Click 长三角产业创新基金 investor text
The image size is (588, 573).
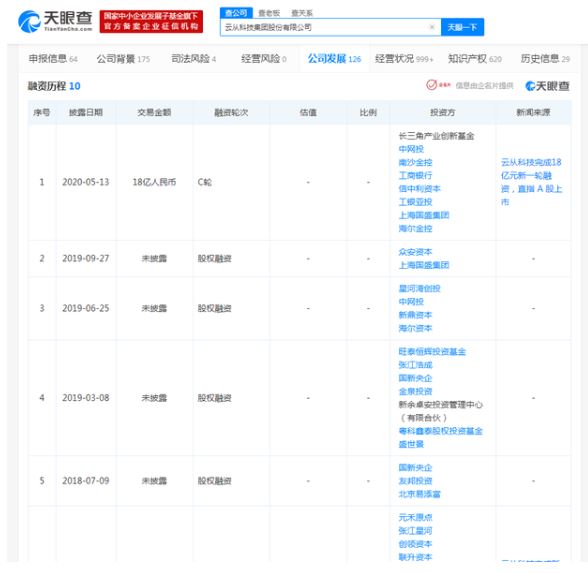pyautogui.click(x=436, y=136)
